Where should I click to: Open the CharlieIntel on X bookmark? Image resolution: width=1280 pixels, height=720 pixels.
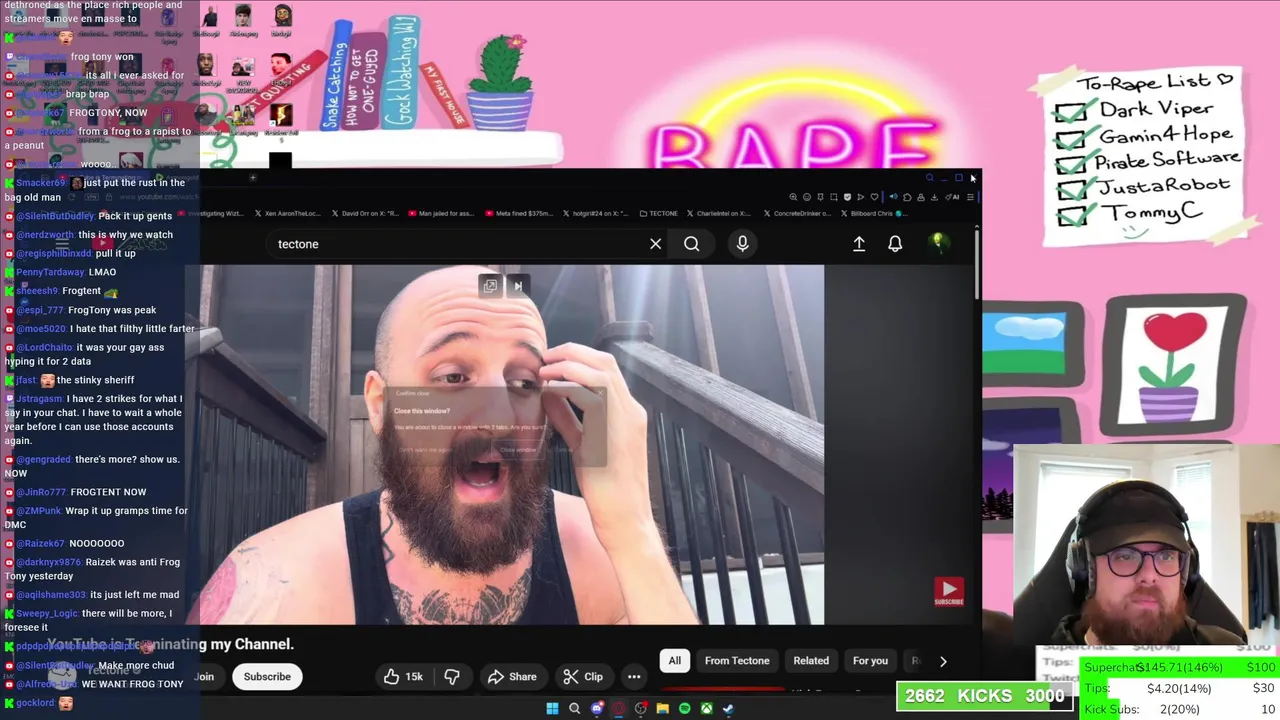(x=721, y=213)
